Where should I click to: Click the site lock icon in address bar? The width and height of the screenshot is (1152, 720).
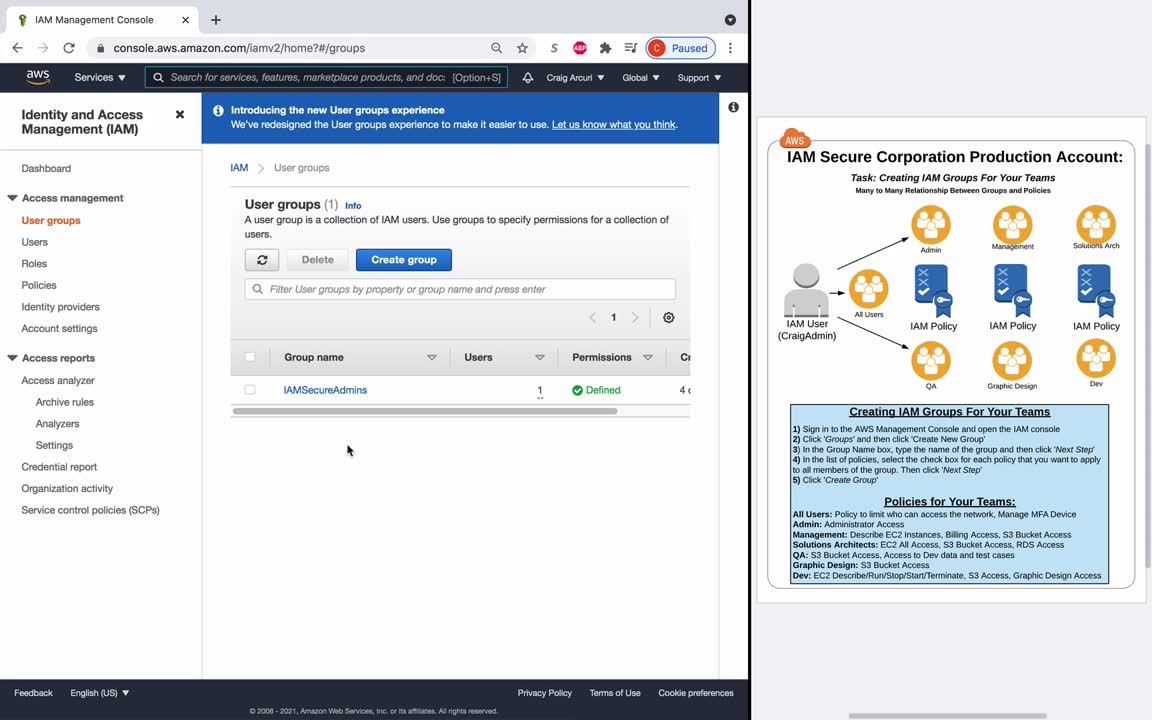pyautogui.click(x=100, y=48)
